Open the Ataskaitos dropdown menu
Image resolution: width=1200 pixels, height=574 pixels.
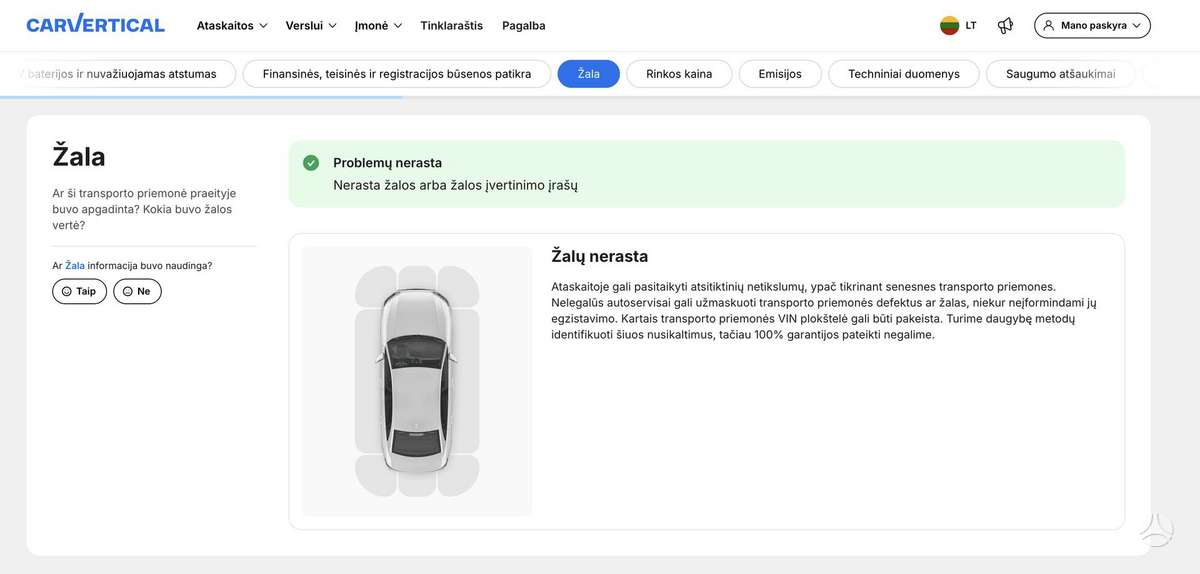pyautogui.click(x=232, y=26)
